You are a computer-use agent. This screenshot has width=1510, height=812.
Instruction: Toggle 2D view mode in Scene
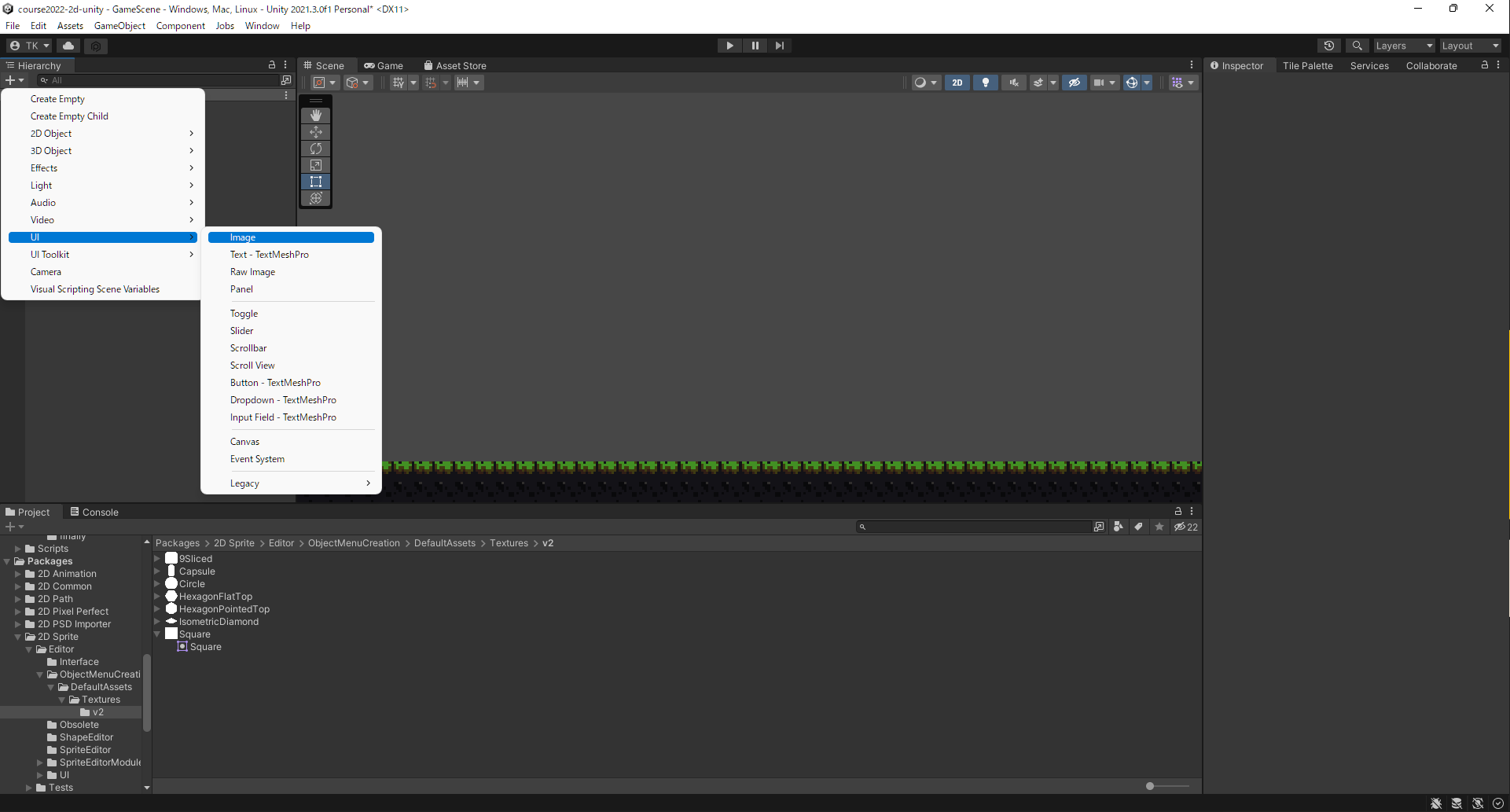(957, 83)
